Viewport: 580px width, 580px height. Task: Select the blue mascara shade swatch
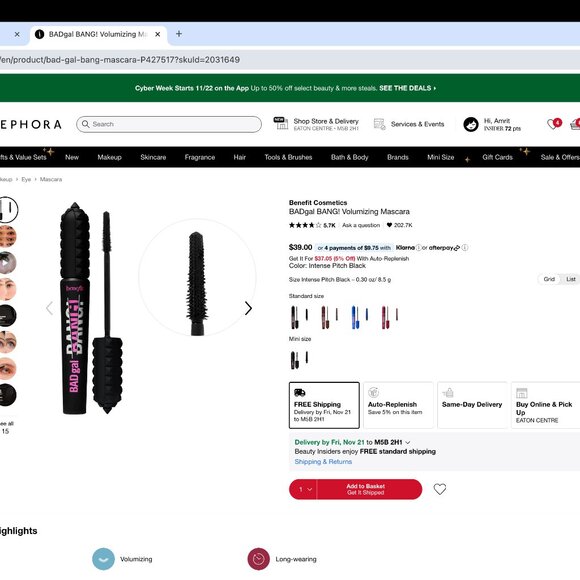358,317
